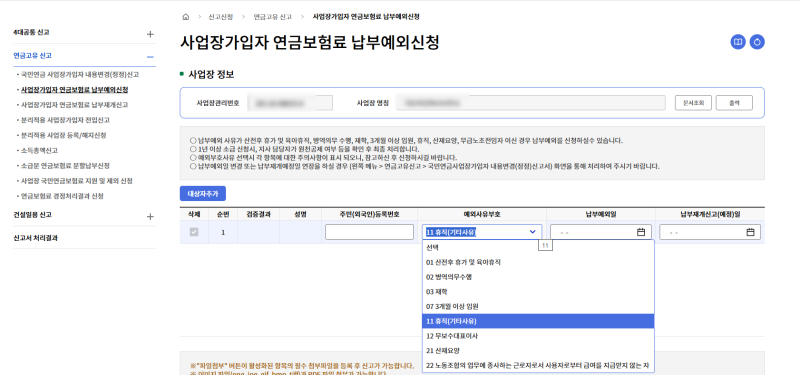The width and height of the screenshot is (800, 375).
Task: Select 02 병역의무수행 option
Action: point(538,277)
